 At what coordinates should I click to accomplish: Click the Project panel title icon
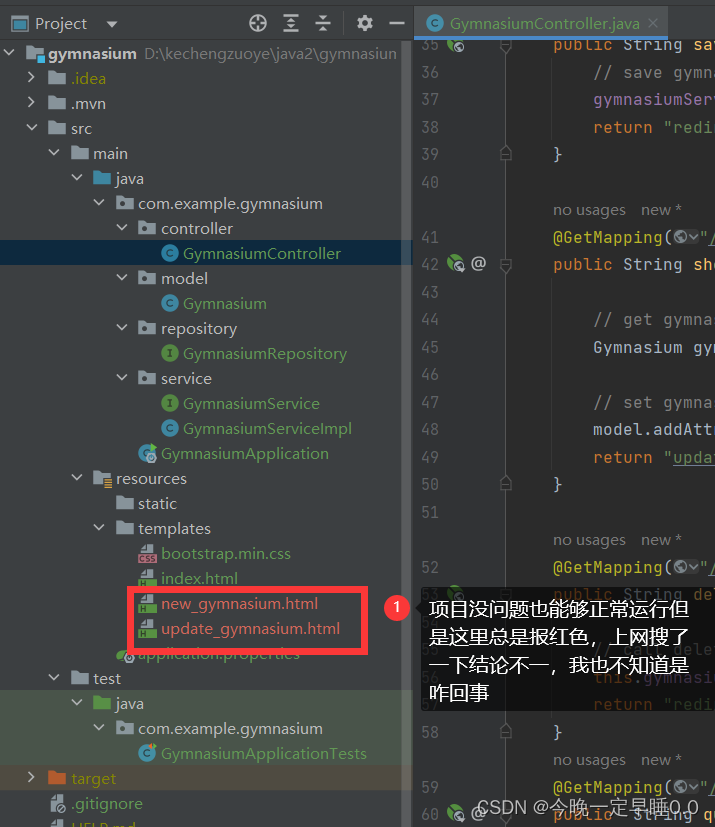point(20,24)
